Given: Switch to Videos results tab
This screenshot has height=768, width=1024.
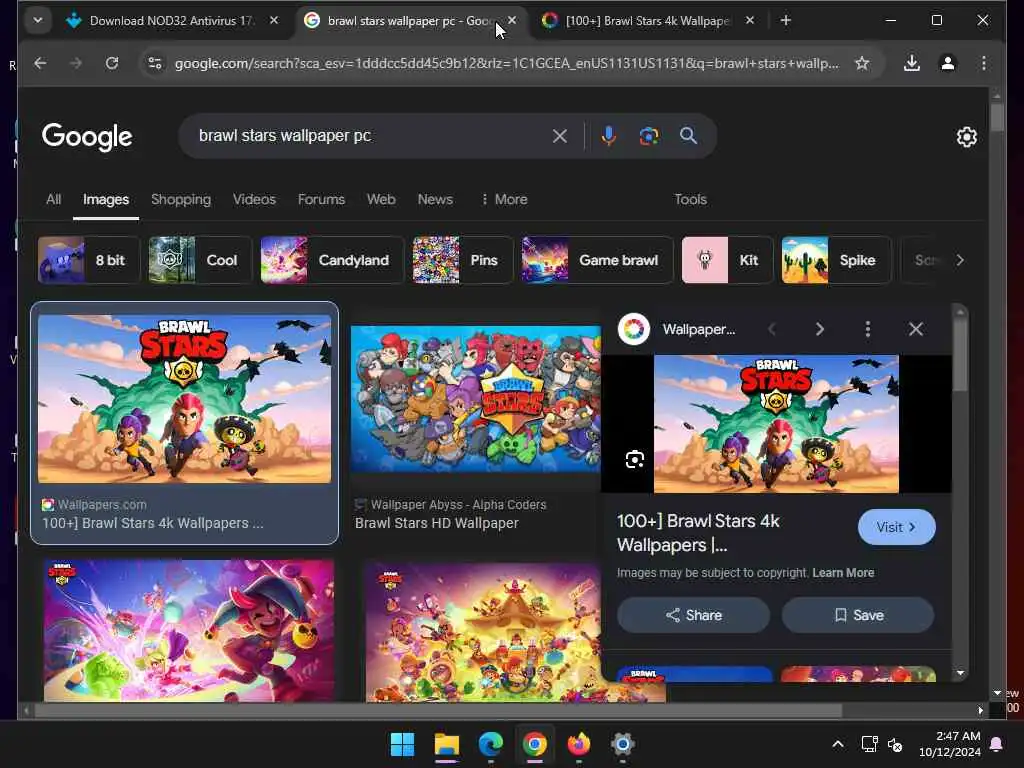Looking at the screenshot, I should [x=254, y=199].
